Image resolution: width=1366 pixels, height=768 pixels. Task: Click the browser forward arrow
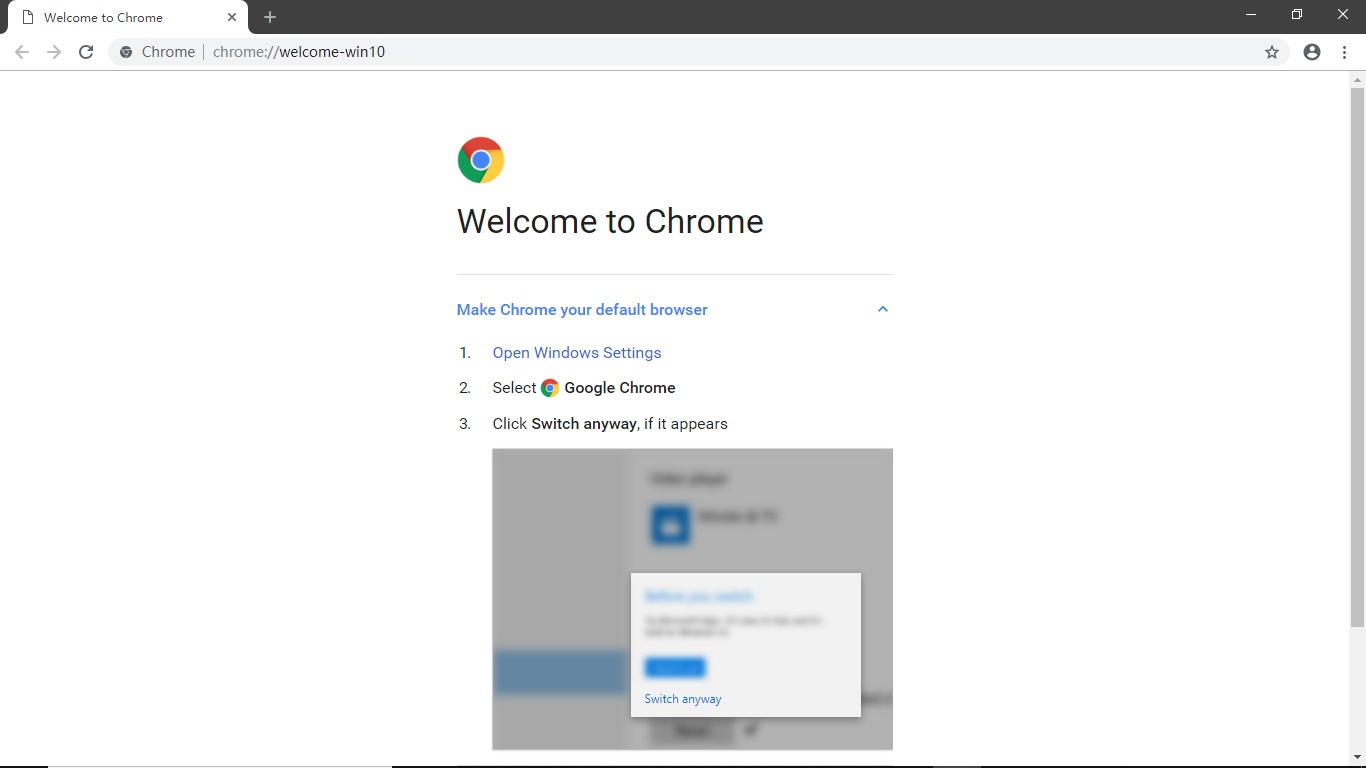[54, 52]
